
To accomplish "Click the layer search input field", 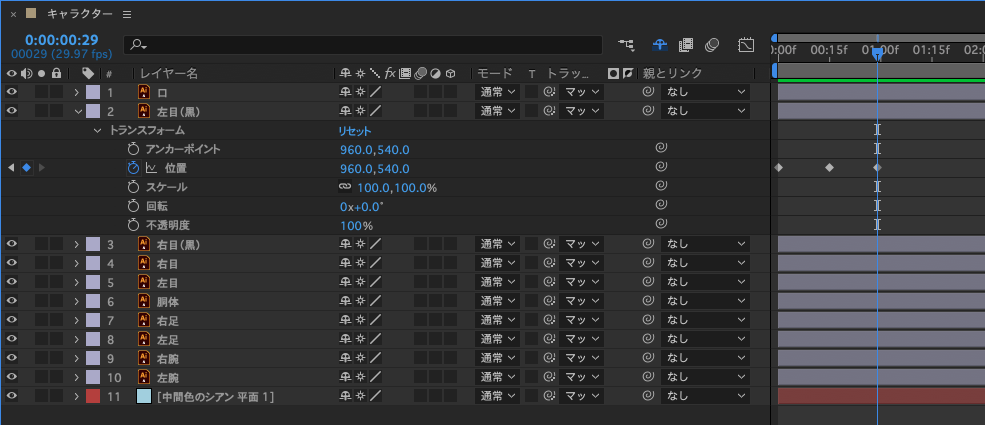I will click(x=365, y=45).
